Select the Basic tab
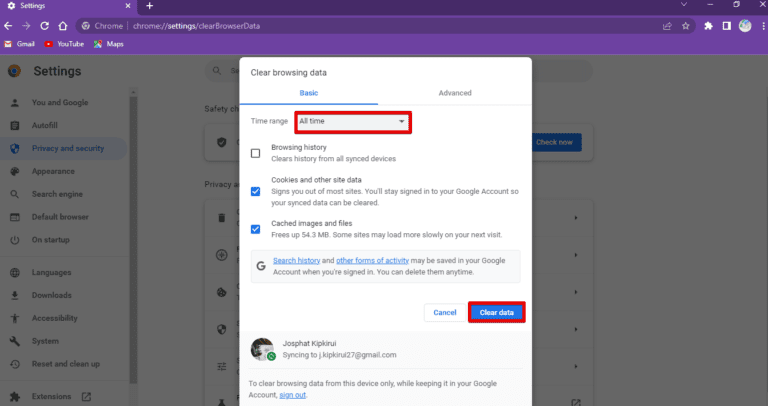 (309, 93)
